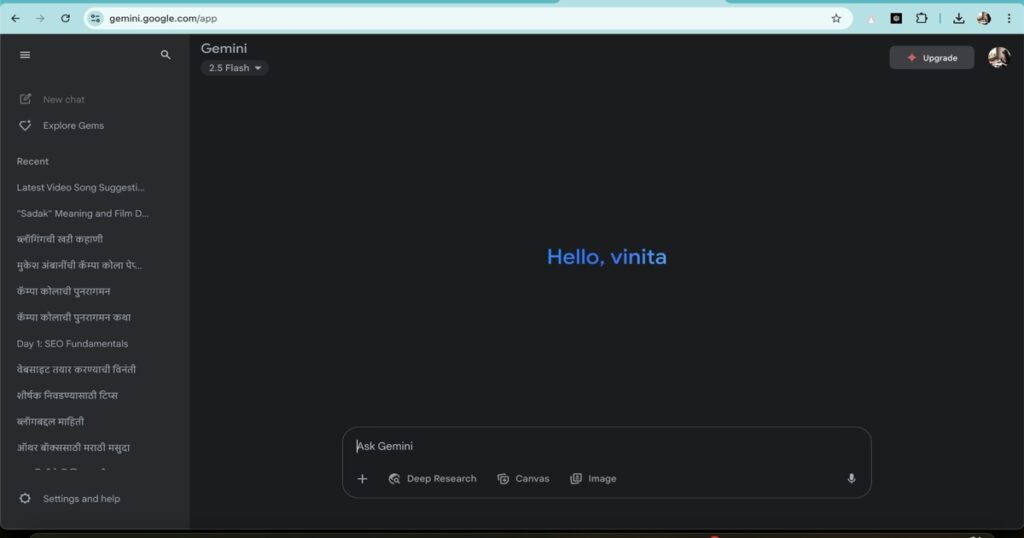Select the Image generation option
Image resolution: width=1024 pixels, height=538 pixels.
tap(593, 479)
